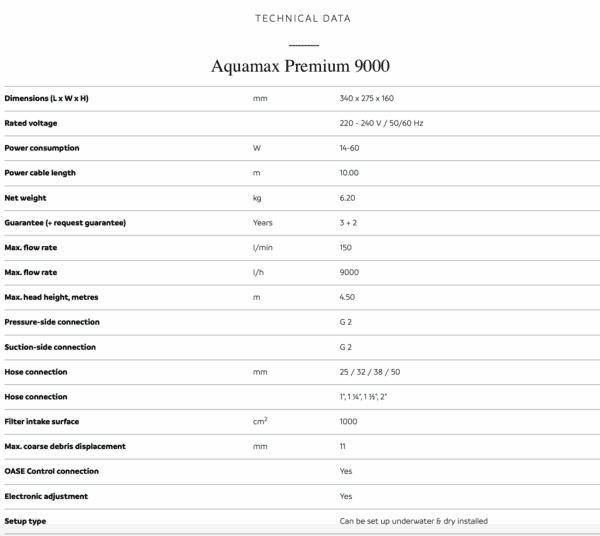
Task: Click the Aquamax Premium 9000 title
Action: coord(300,66)
